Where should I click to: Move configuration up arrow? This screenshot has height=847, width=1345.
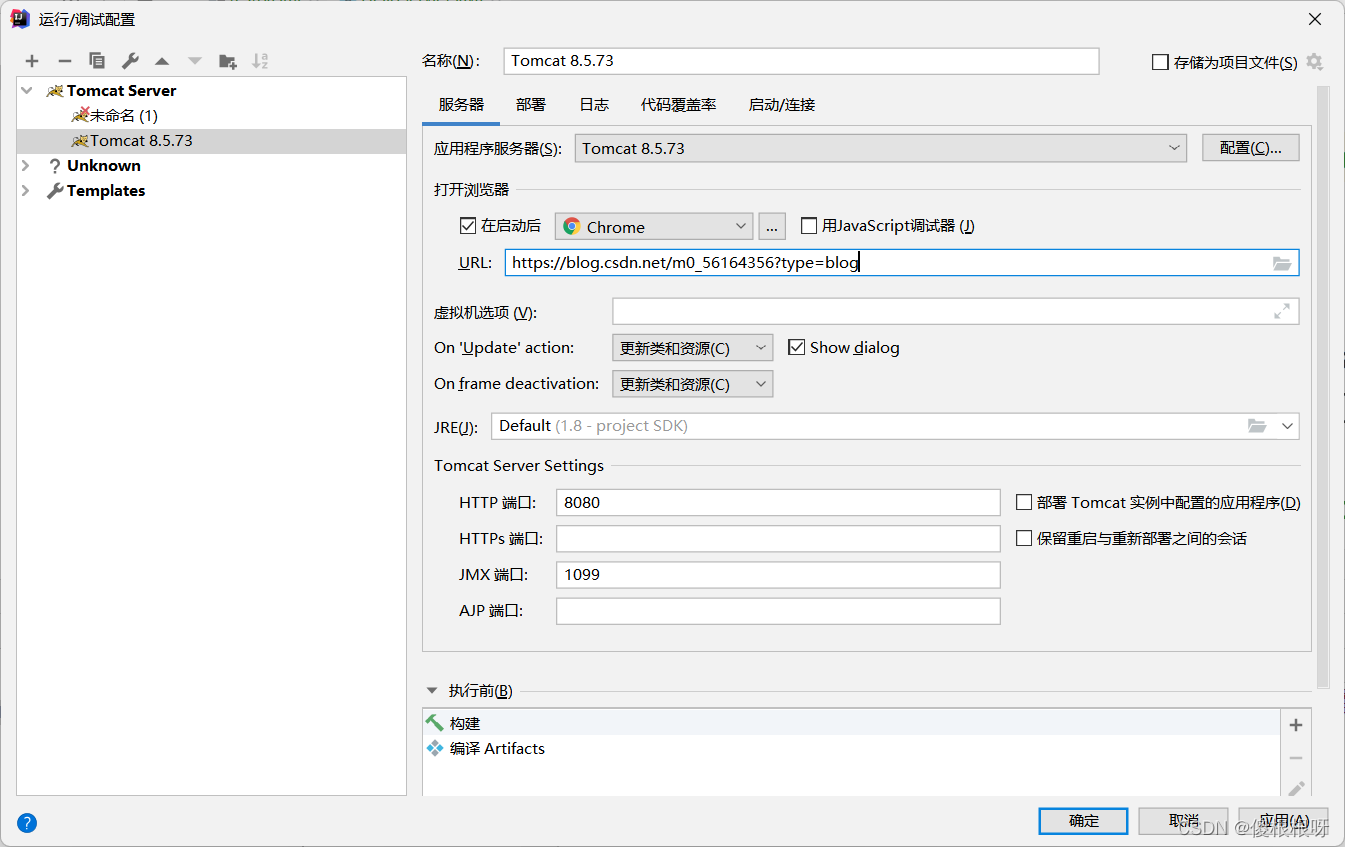click(162, 61)
